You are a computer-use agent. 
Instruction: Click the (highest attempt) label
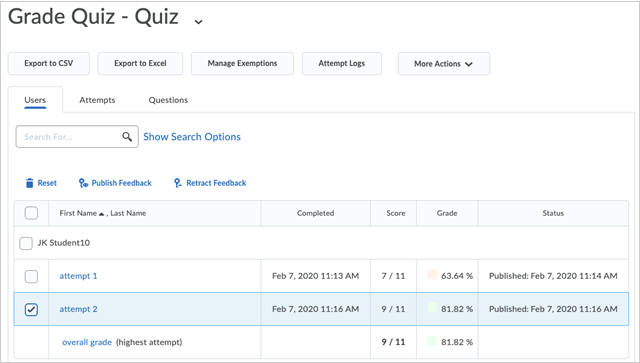click(x=149, y=342)
